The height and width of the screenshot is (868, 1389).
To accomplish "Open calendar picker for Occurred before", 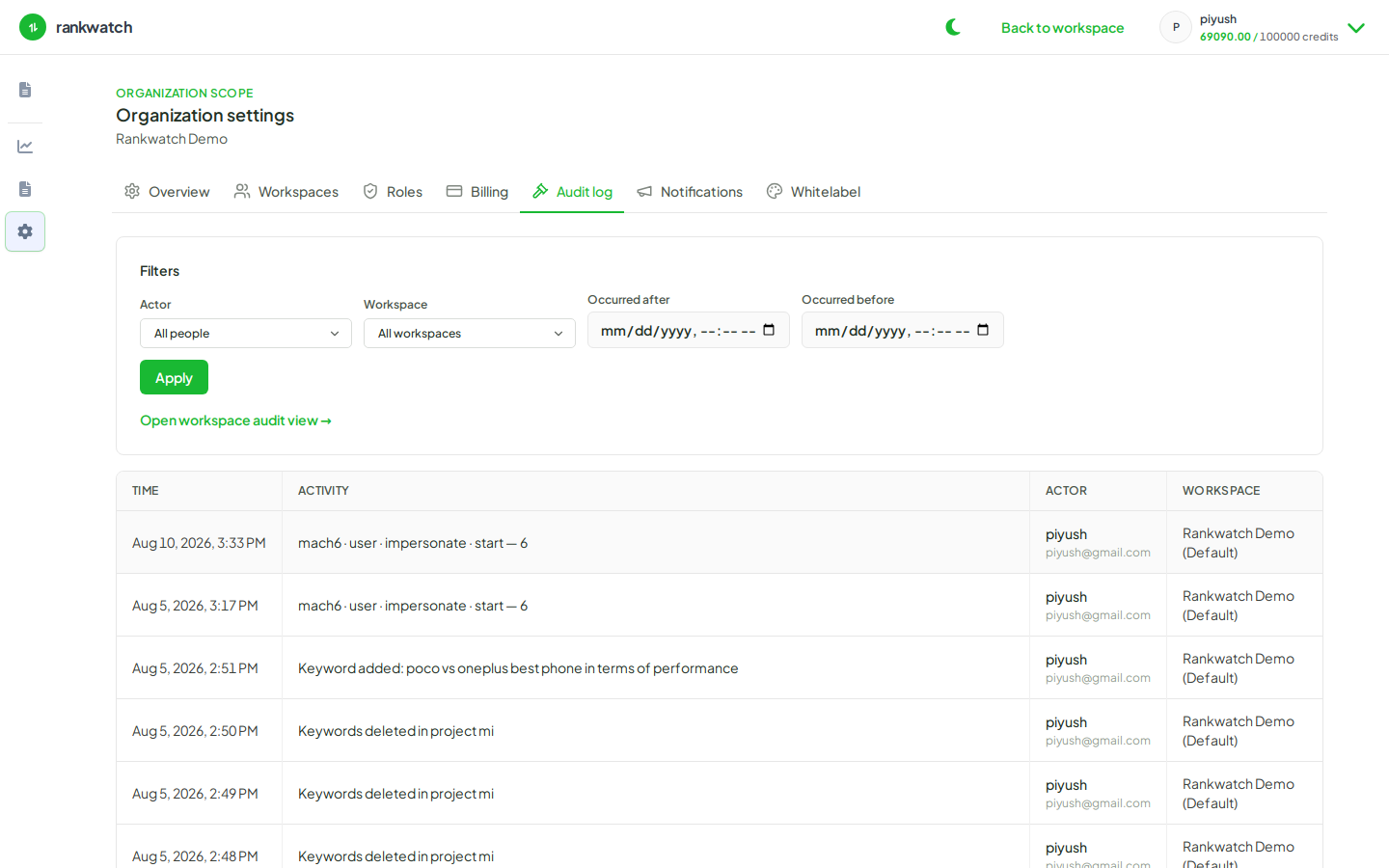I will click(x=983, y=330).
